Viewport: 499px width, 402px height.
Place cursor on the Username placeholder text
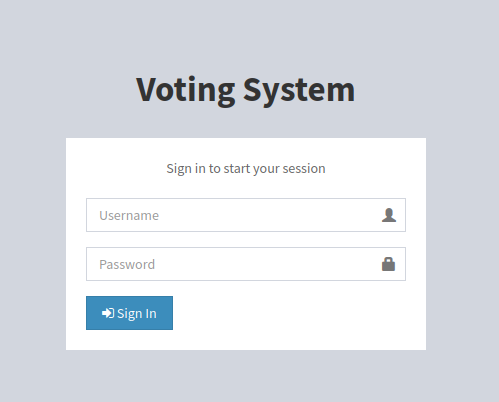[x=129, y=216]
